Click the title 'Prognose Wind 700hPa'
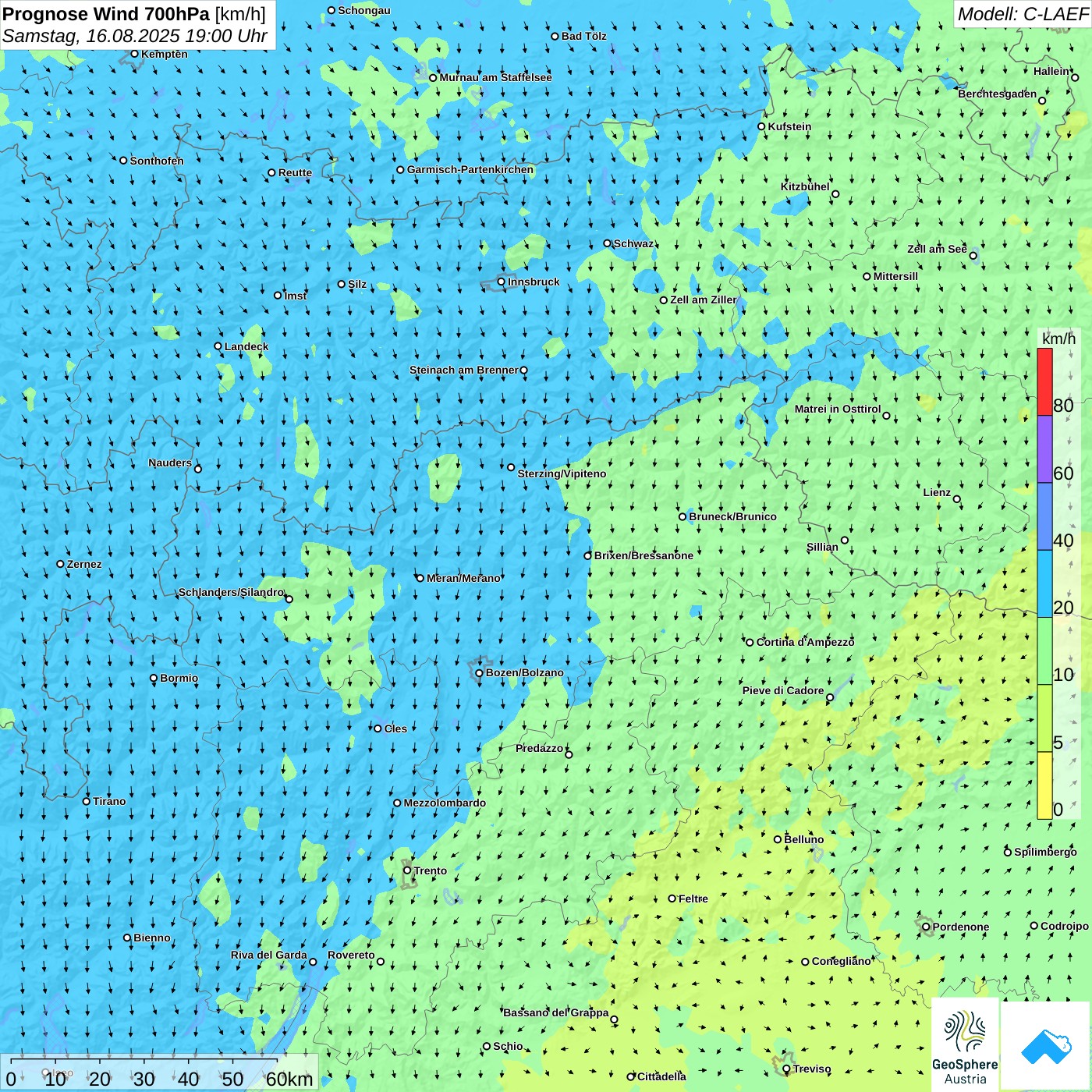Screen dimensions: 1092x1092 point(106,14)
